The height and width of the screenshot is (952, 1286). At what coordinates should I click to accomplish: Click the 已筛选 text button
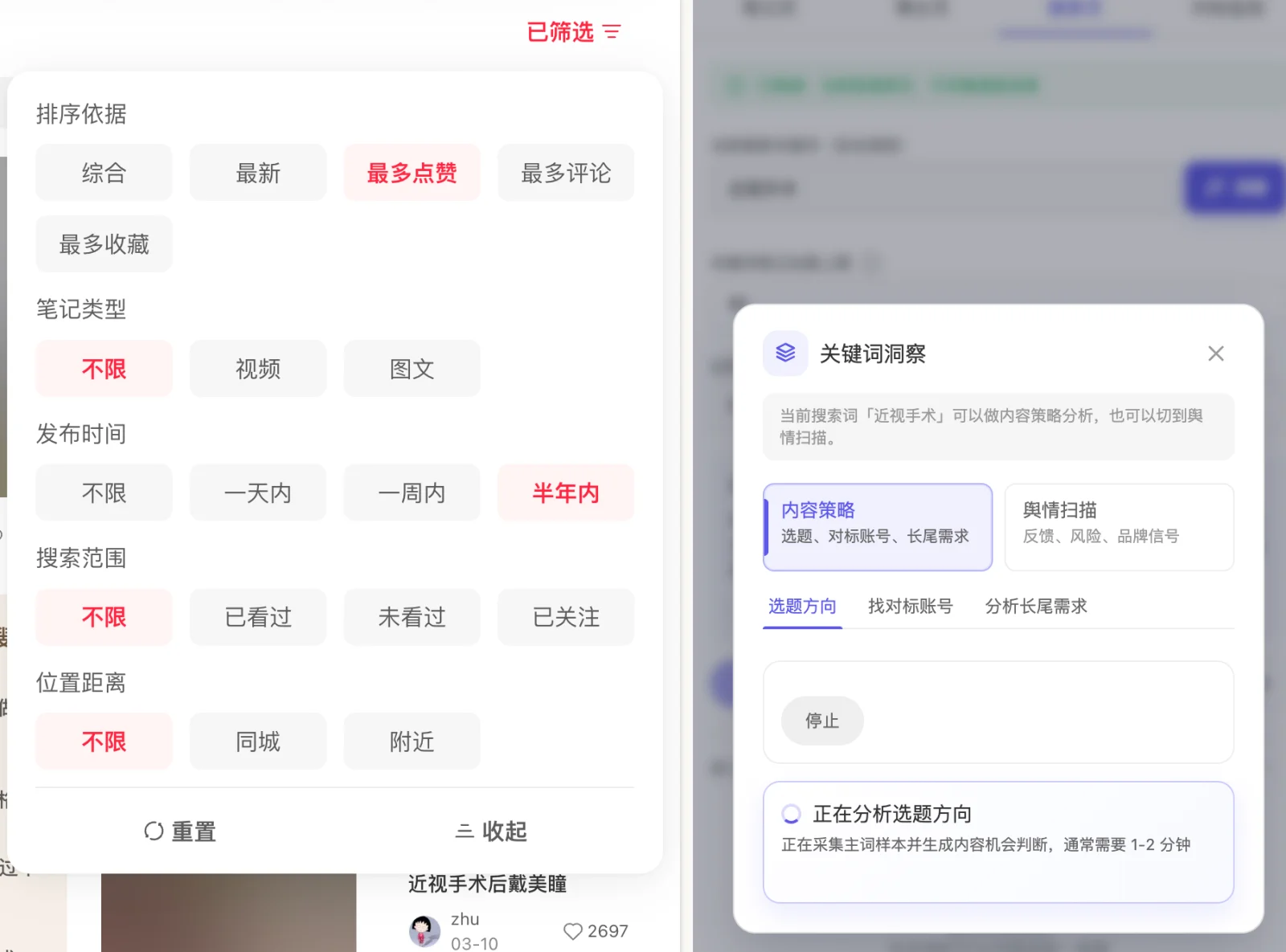(x=560, y=32)
